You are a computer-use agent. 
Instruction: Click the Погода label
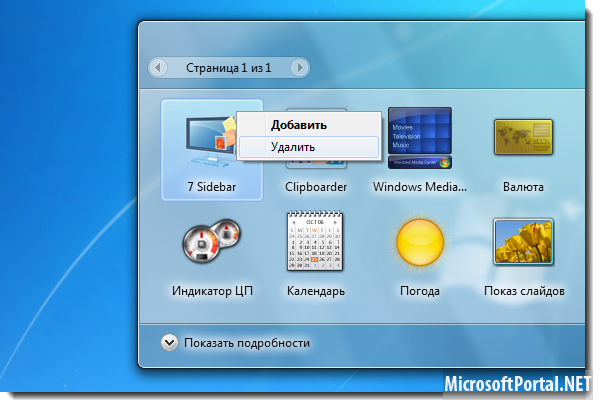tap(420, 291)
